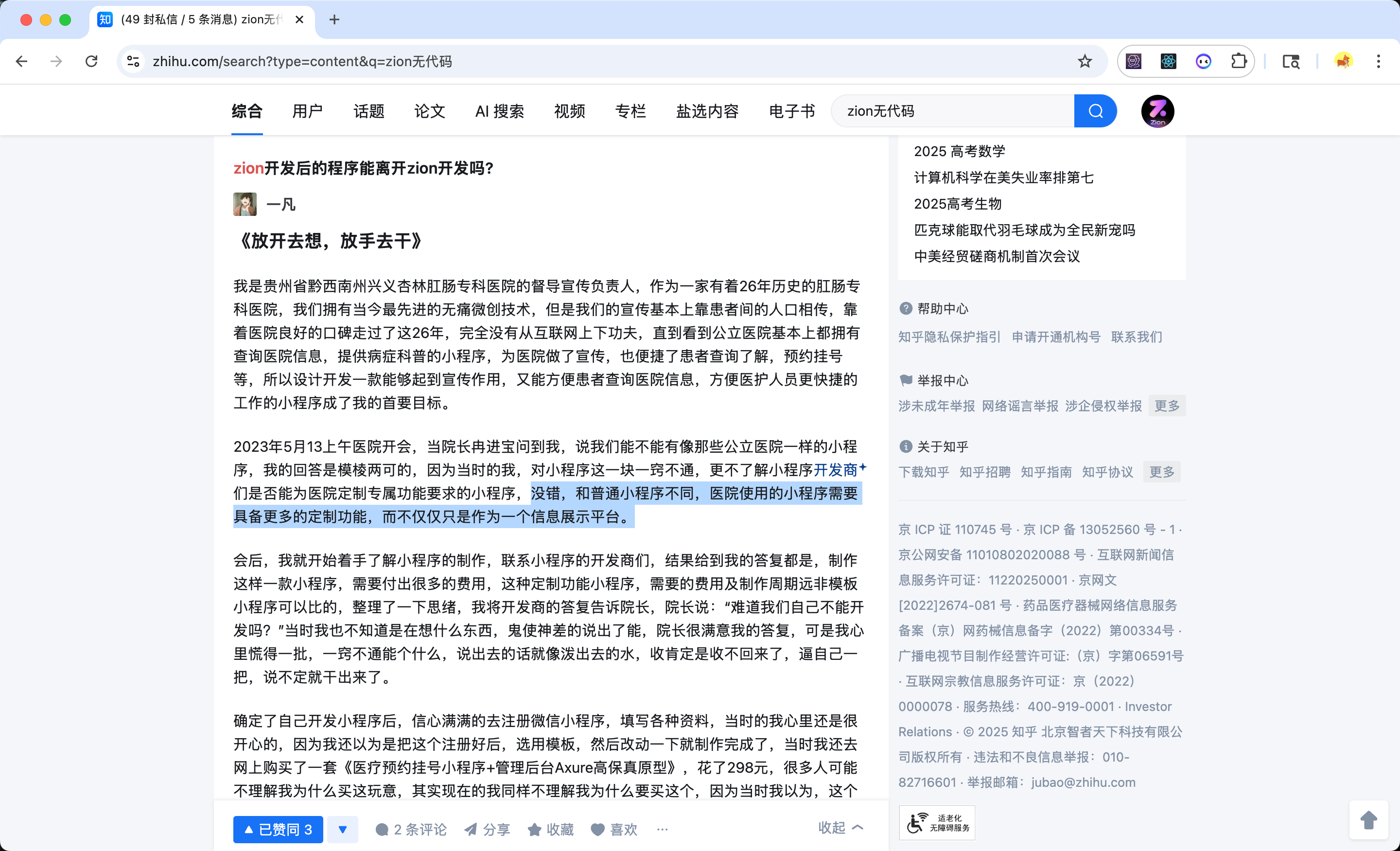
Task: Close the Zhihu browser tab
Action: tap(299, 20)
